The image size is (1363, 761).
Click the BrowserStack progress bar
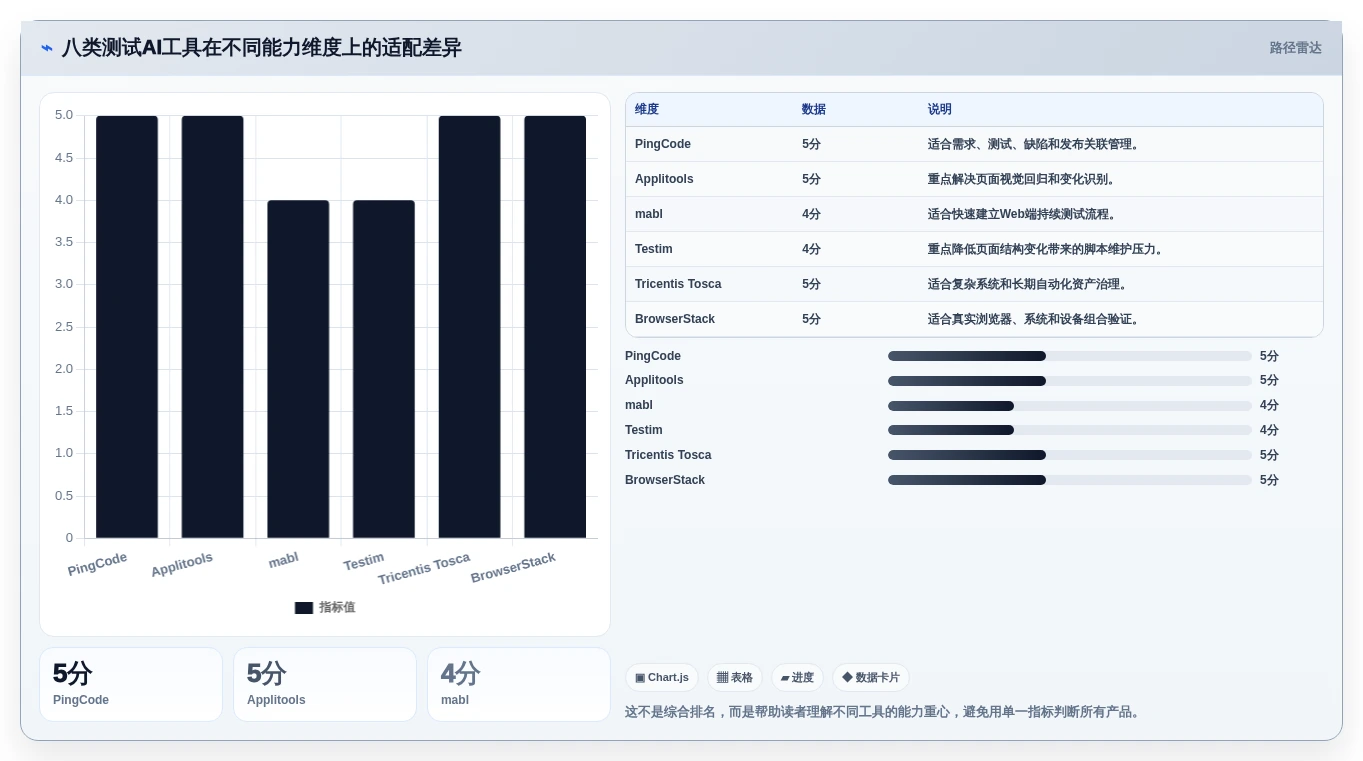coord(1070,480)
